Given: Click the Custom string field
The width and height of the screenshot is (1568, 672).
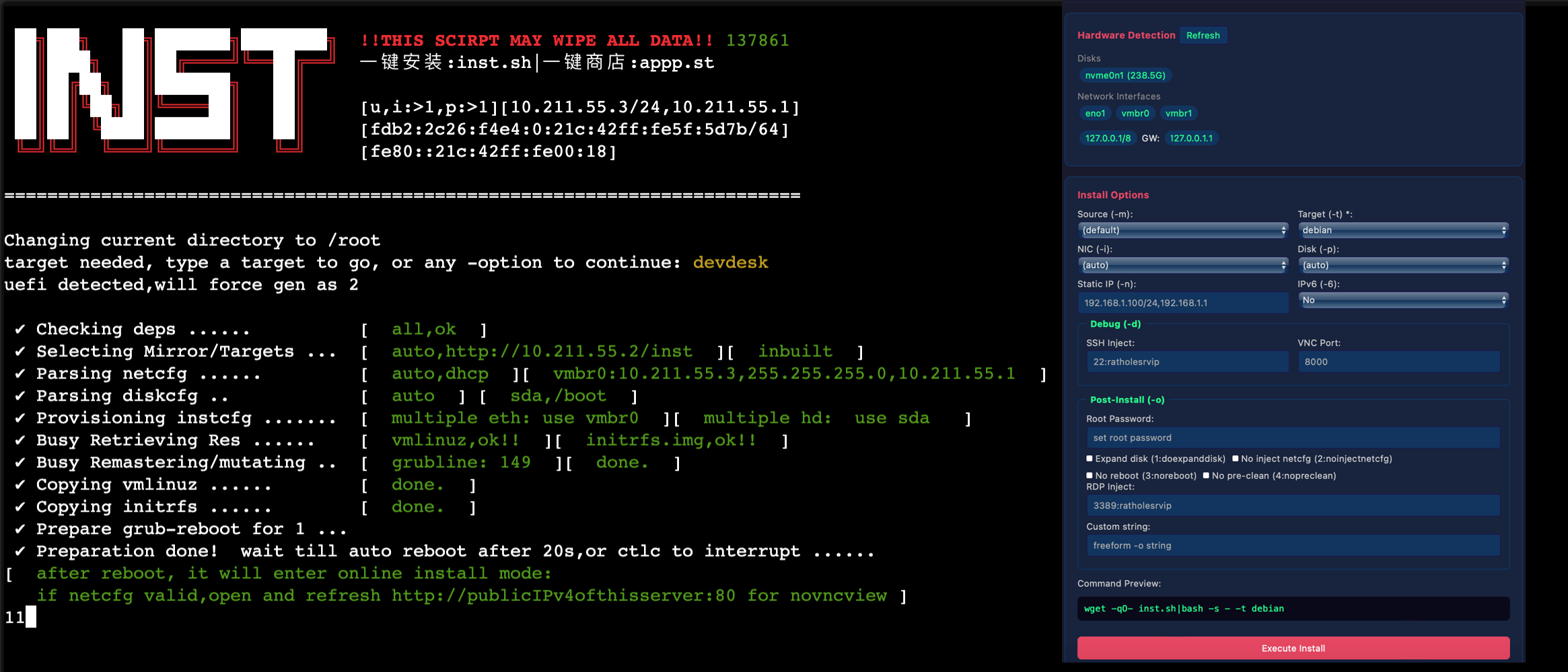Looking at the screenshot, I should (1293, 545).
